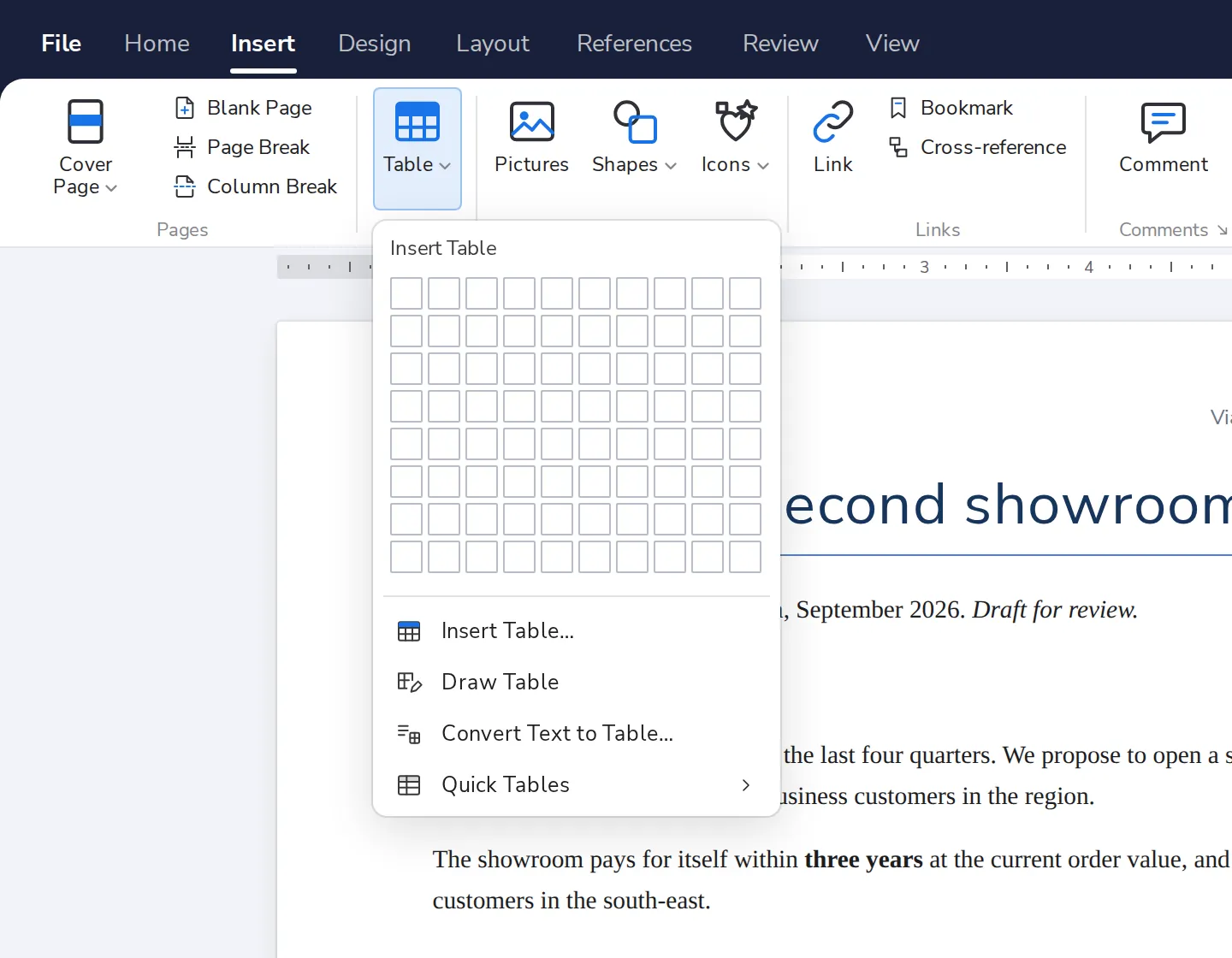This screenshot has height=958, width=1232.
Task: Expand the Cover Page dropdown chevron
Action: point(111,187)
